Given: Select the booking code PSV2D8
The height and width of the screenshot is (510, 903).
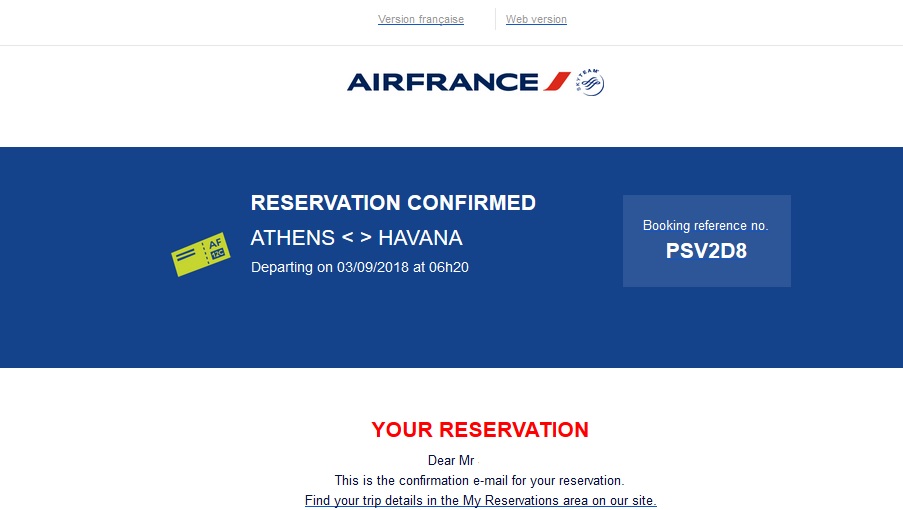Looking at the screenshot, I should point(706,251).
